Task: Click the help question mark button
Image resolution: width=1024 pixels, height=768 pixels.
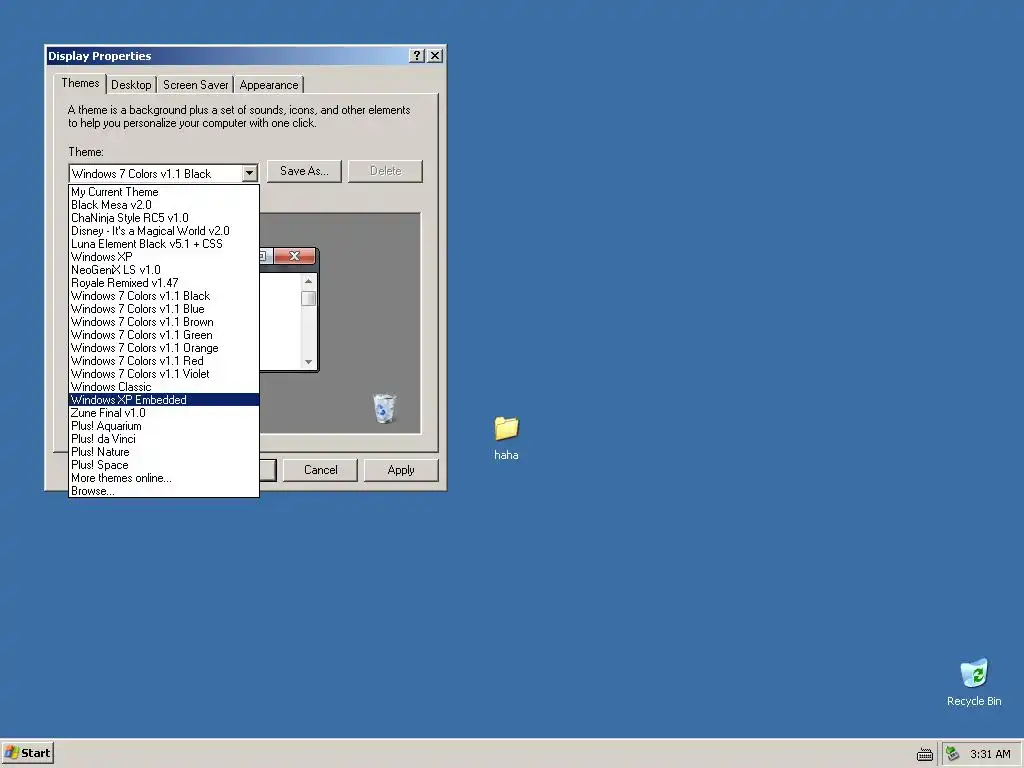Action: tap(417, 56)
